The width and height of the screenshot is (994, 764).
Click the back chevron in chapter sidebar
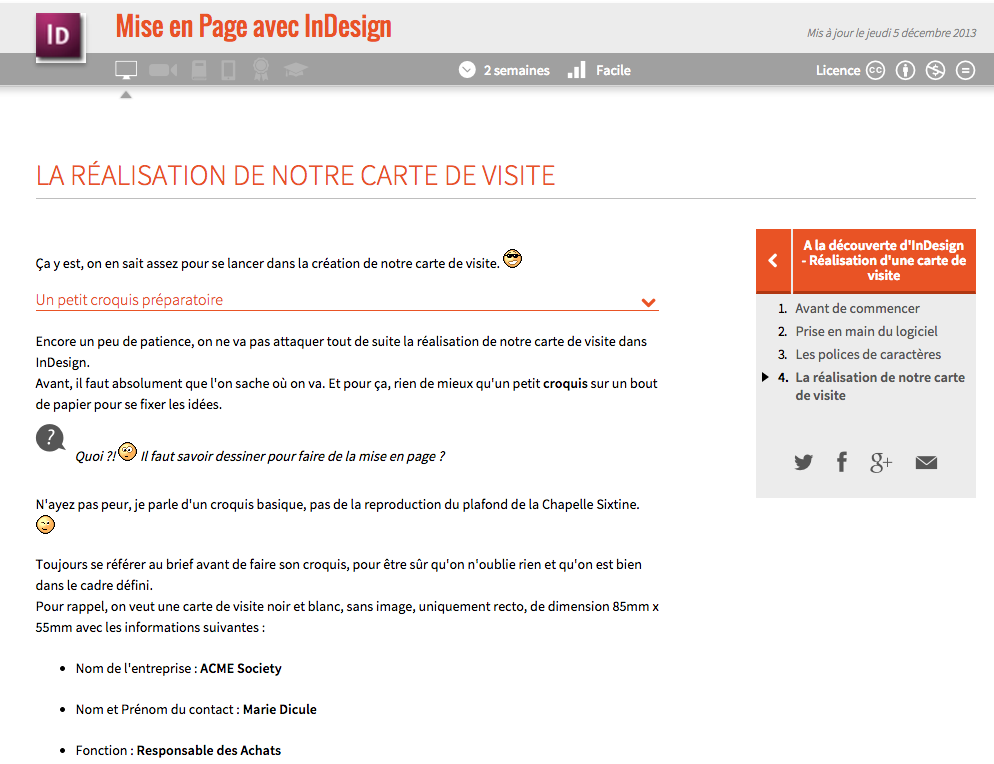(x=773, y=260)
